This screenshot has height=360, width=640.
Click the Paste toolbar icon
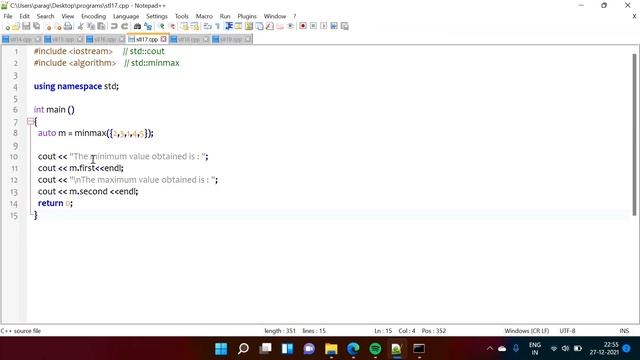101,27
